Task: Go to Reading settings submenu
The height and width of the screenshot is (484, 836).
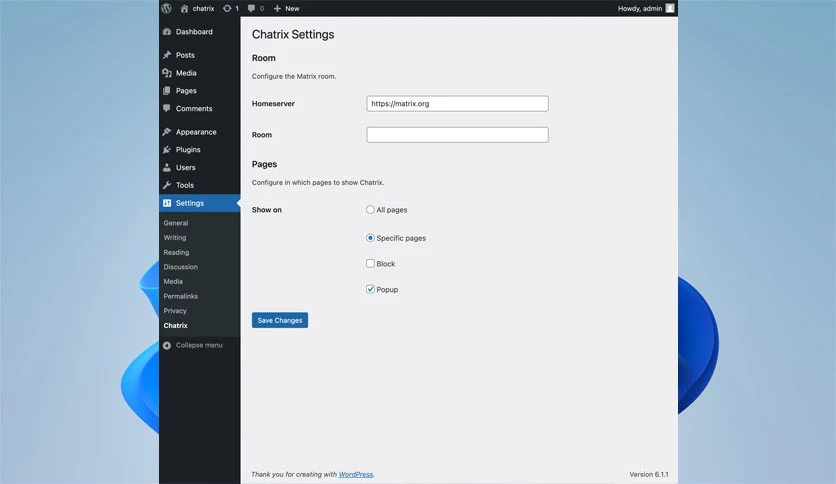Action: (176, 252)
